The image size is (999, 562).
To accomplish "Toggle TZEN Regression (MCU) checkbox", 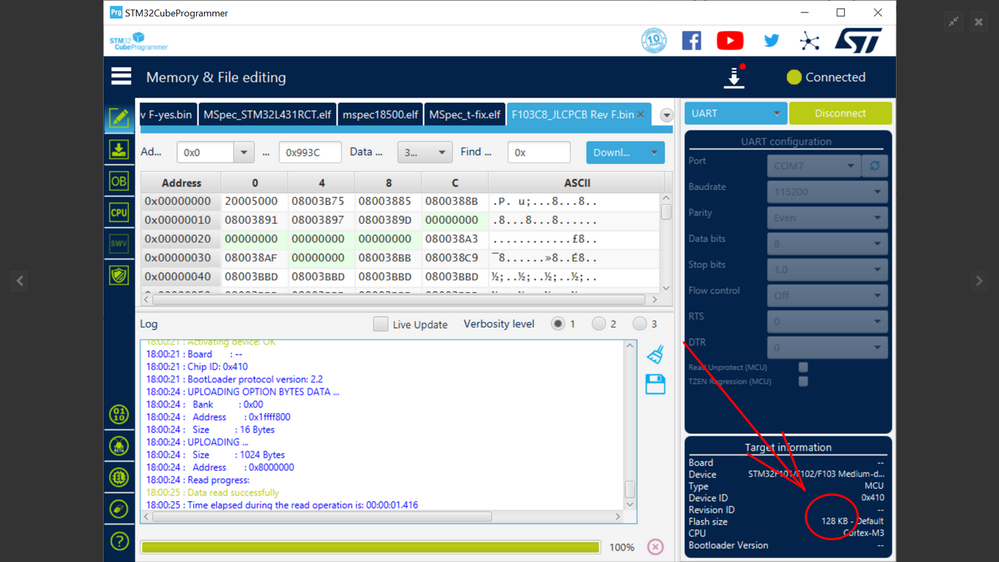I will pyautogui.click(x=803, y=381).
